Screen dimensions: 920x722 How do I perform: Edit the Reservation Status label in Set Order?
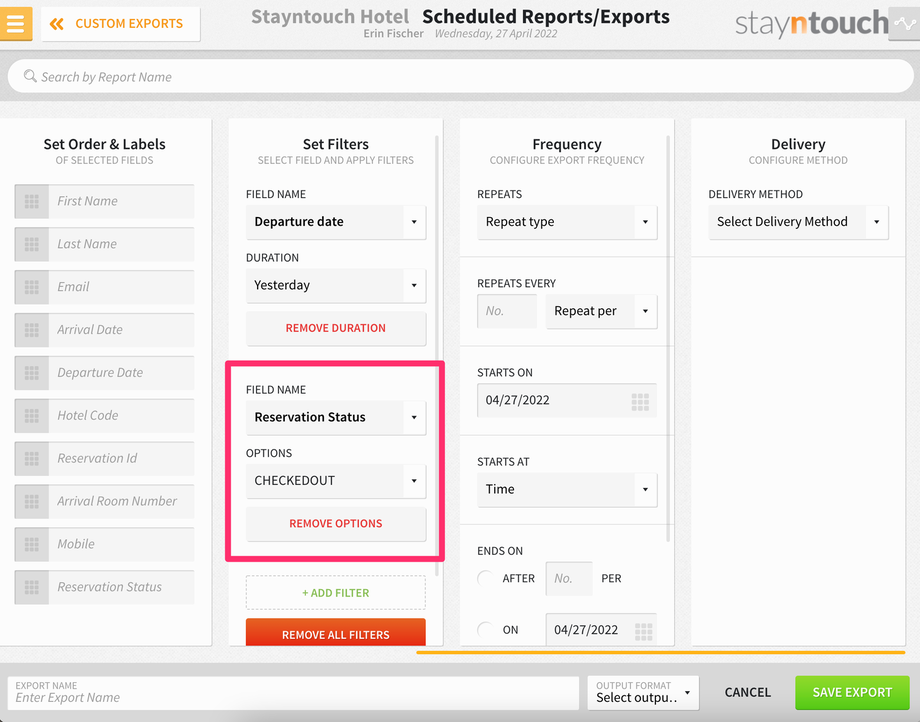[x=121, y=587]
